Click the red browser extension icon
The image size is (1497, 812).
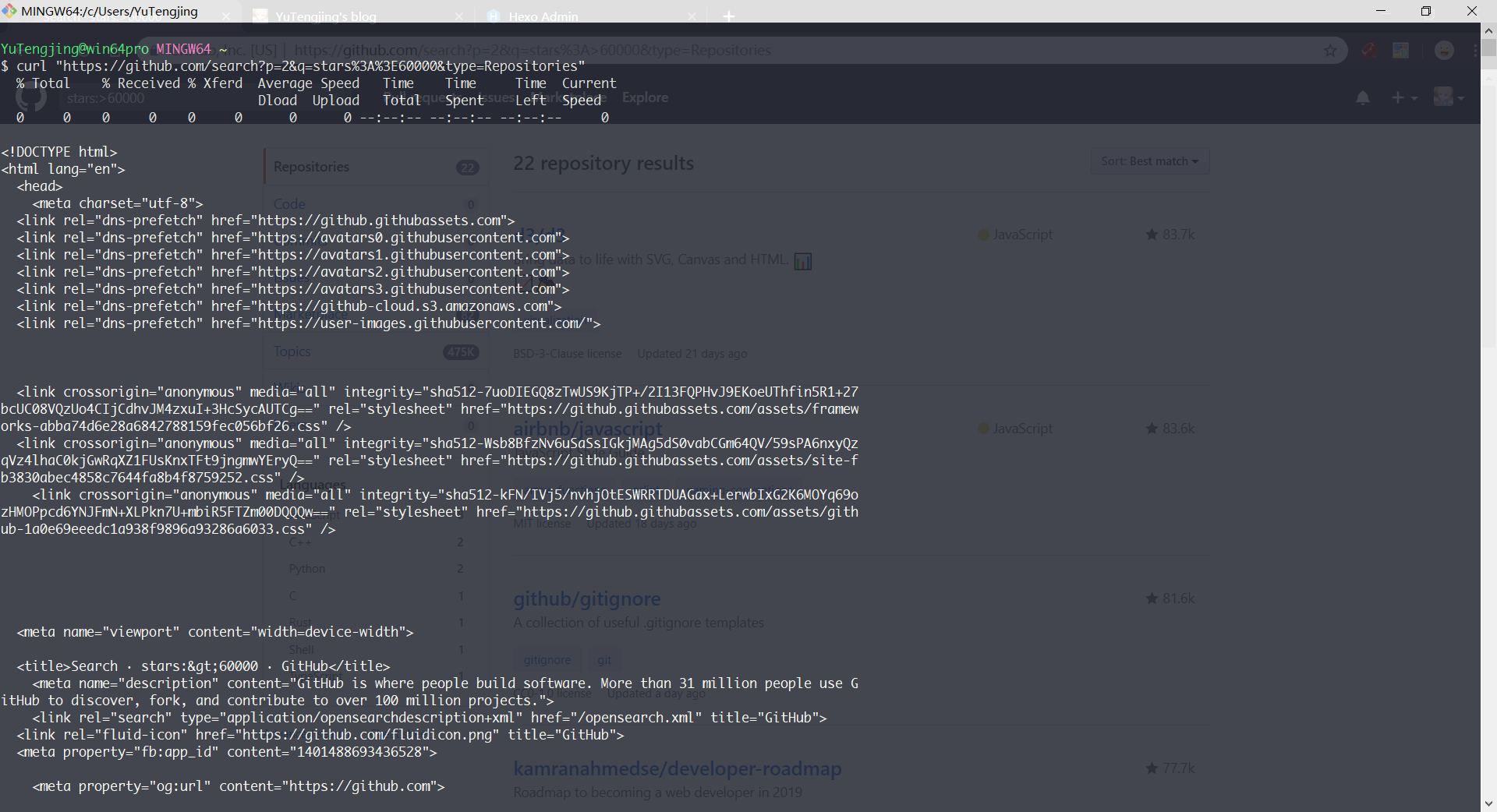point(1368,51)
